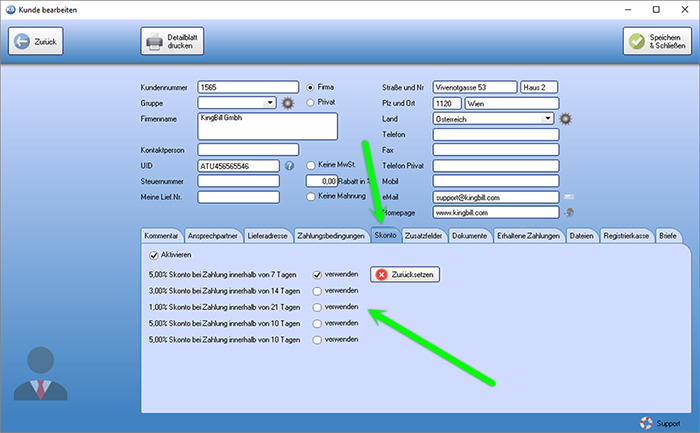Select the Privat radio button
Viewport: 700px width, 433px height.
point(310,103)
